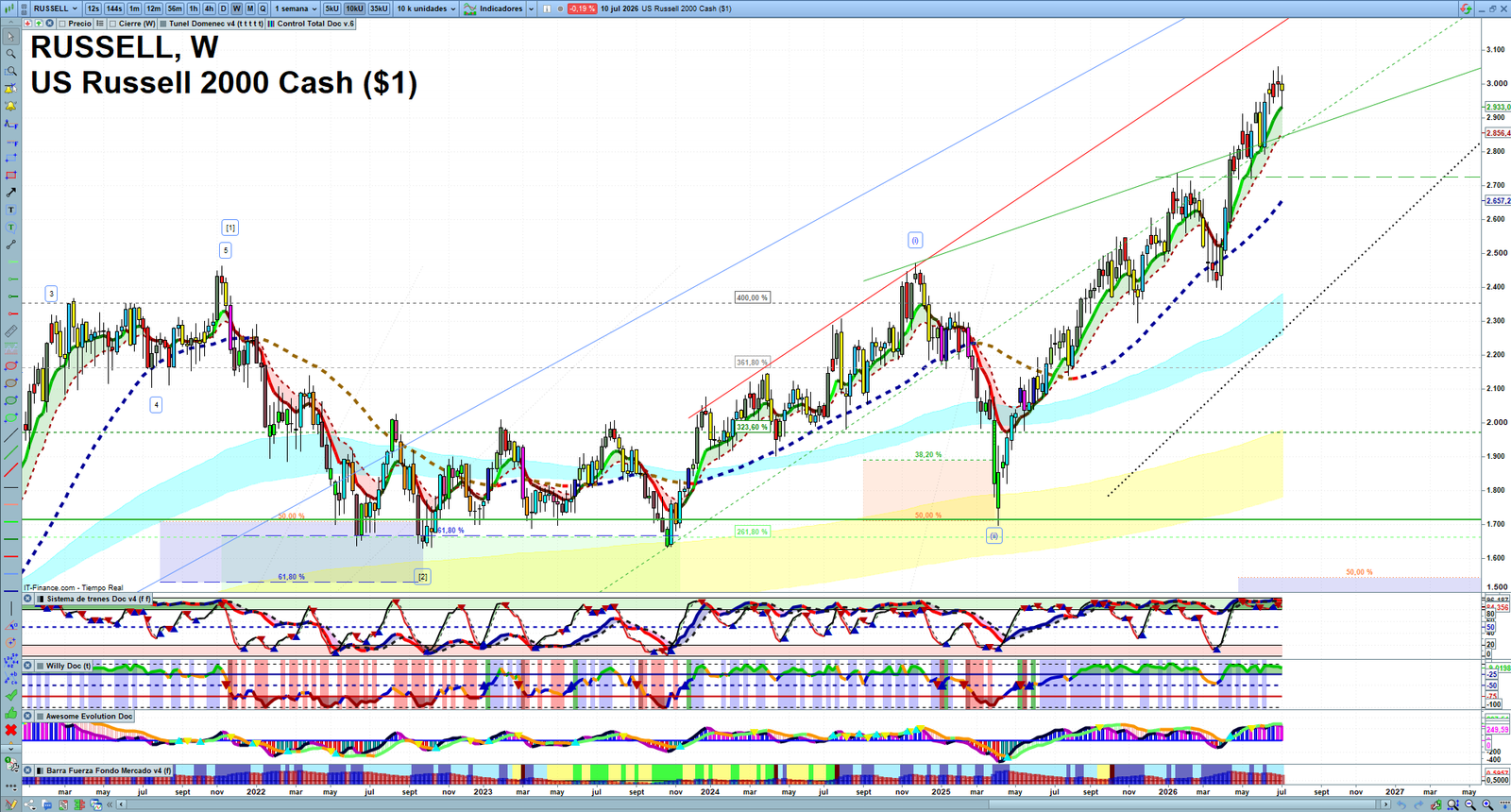Select the black diagonal arrow tool
The image size is (1511, 812).
tap(10, 193)
